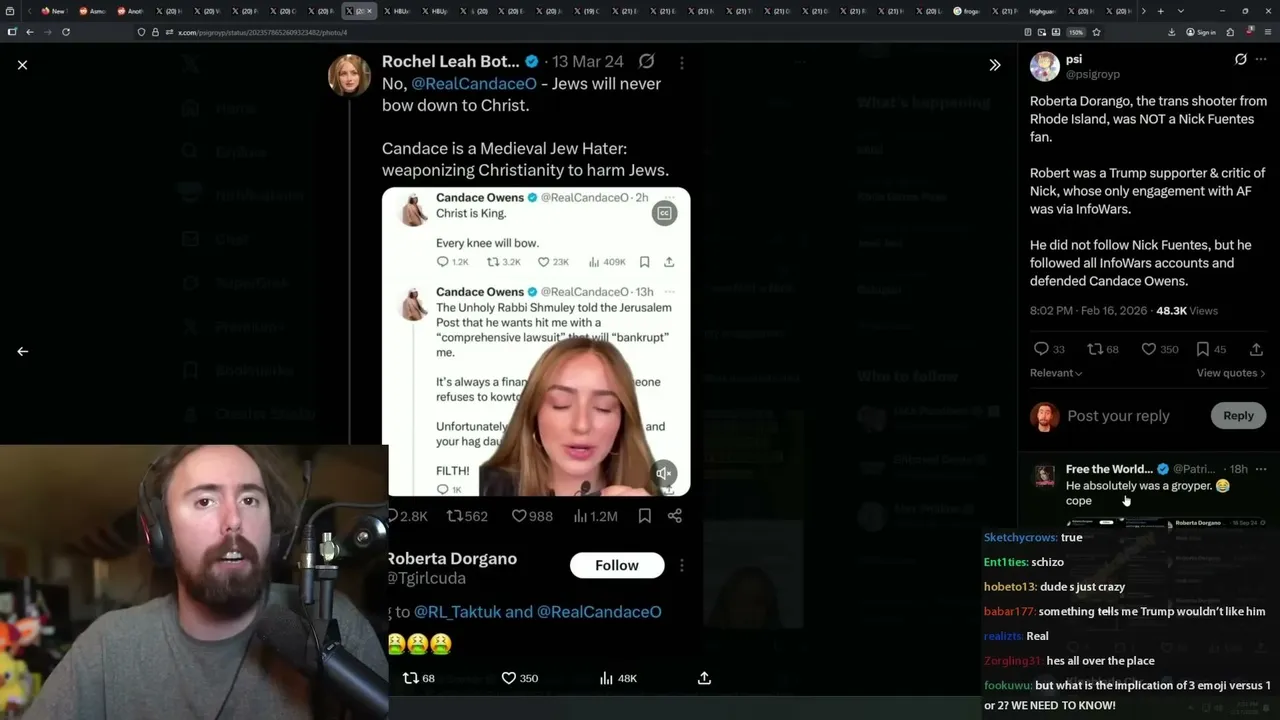
Task: Share Rochel Leah's post via the share icon
Action: (x=675, y=516)
